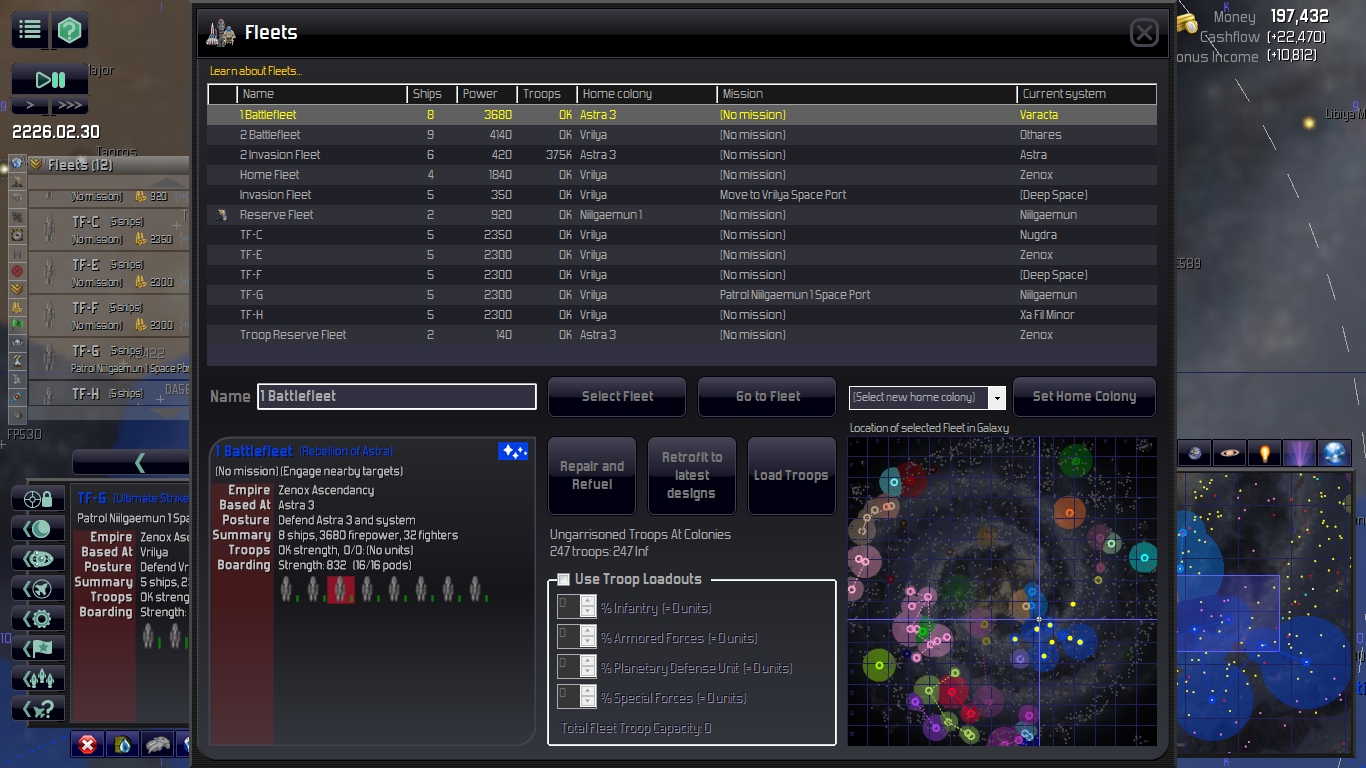The width and height of the screenshot is (1366, 768).
Task: Click the cycle star flag icon
Action: point(38,648)
